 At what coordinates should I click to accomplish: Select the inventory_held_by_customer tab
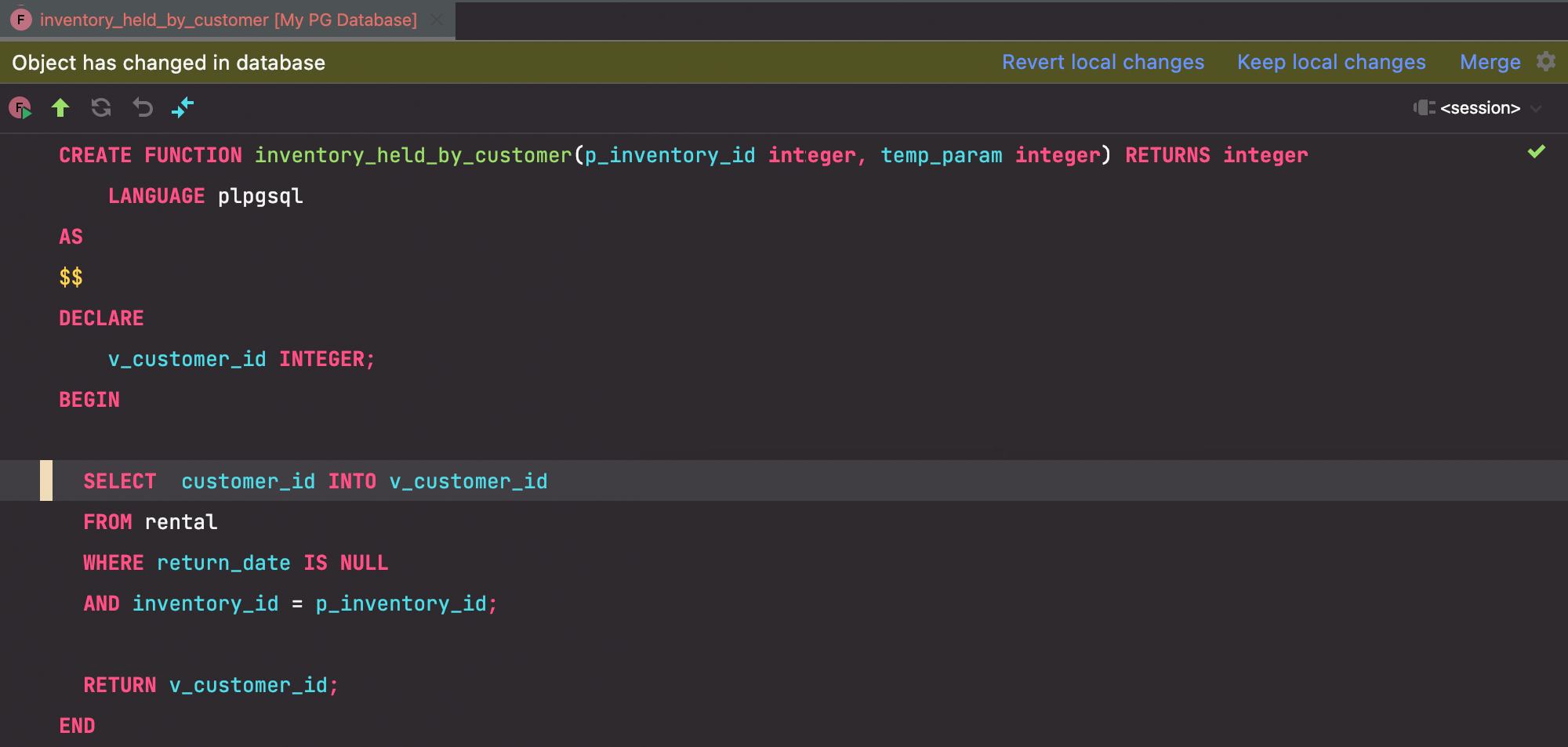(x=228, y=20)
